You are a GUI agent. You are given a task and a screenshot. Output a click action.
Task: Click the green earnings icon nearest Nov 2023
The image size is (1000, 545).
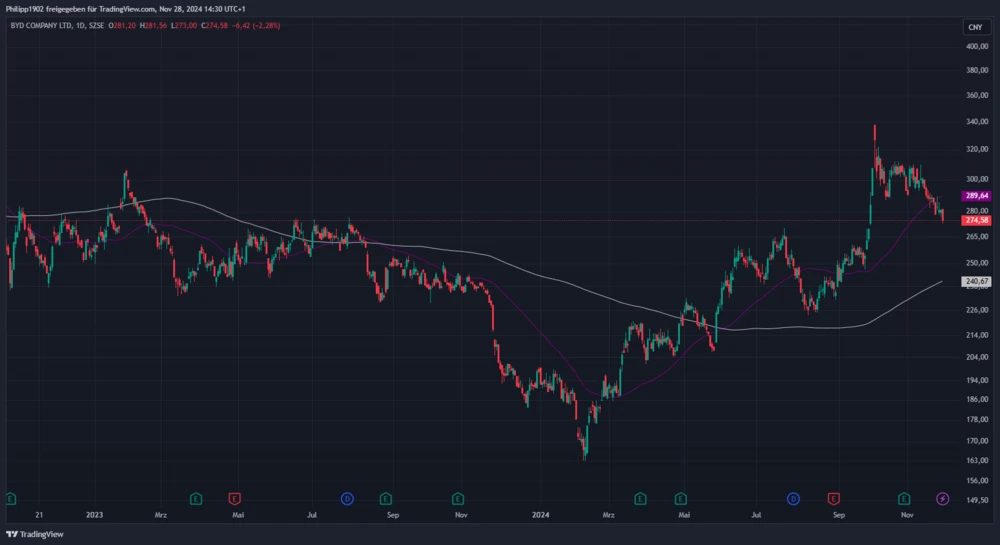click(x=457, y=498)
